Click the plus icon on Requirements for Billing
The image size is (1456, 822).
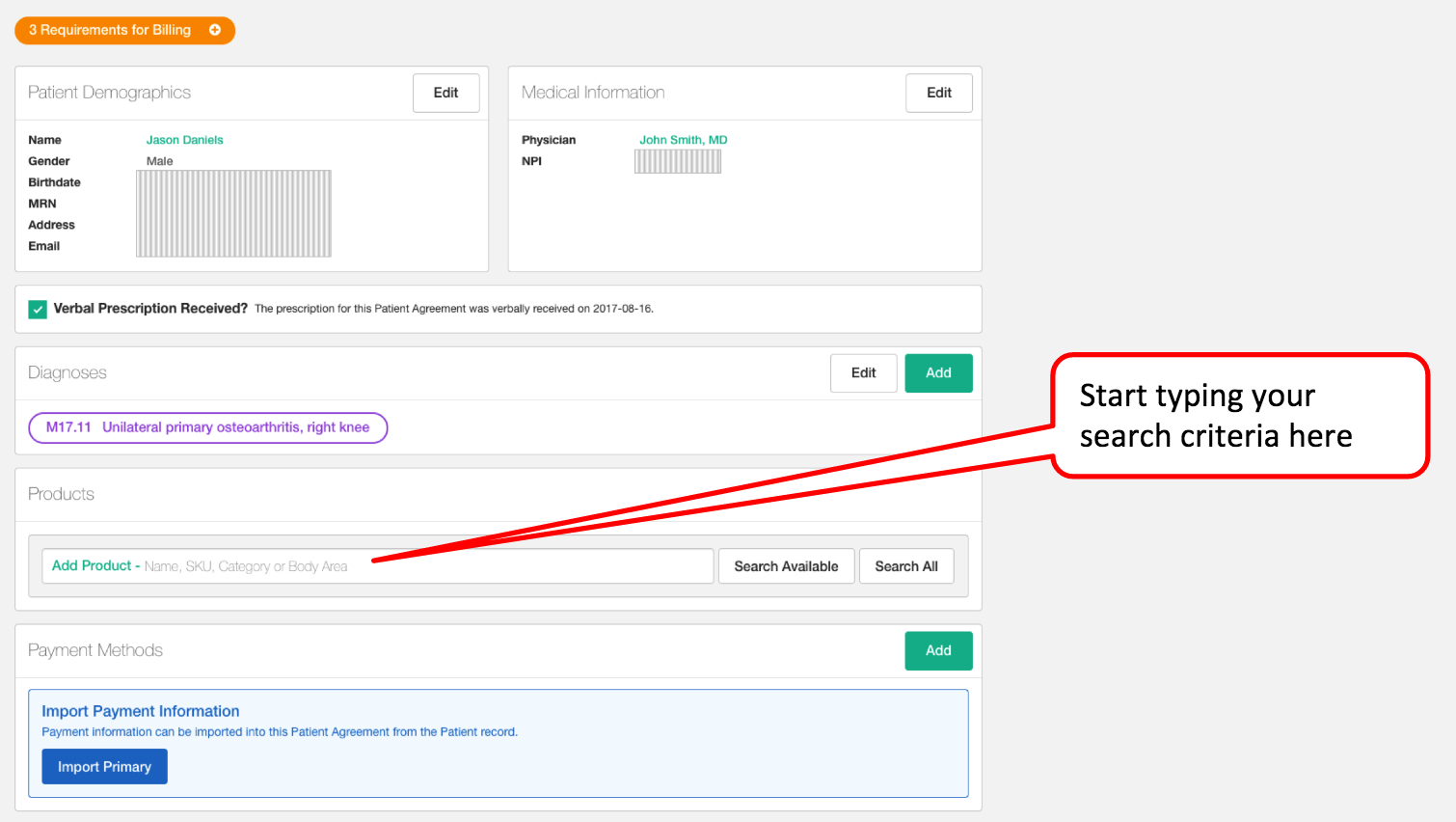point(215,30)
